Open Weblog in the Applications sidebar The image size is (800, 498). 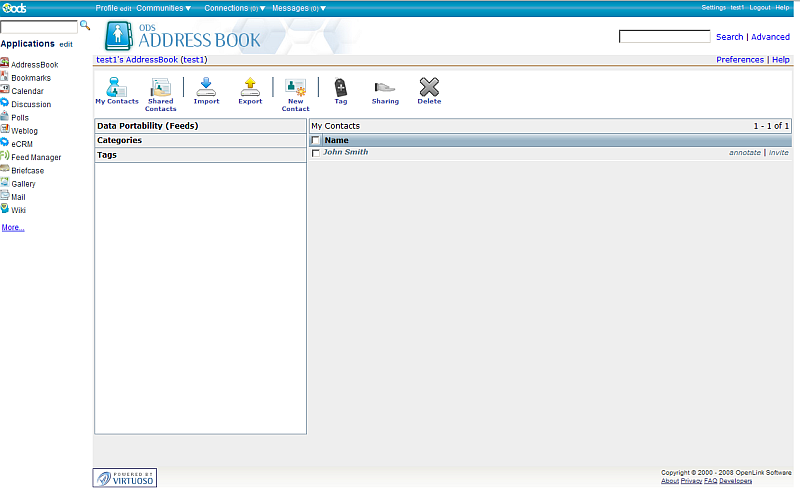(24, 130)
